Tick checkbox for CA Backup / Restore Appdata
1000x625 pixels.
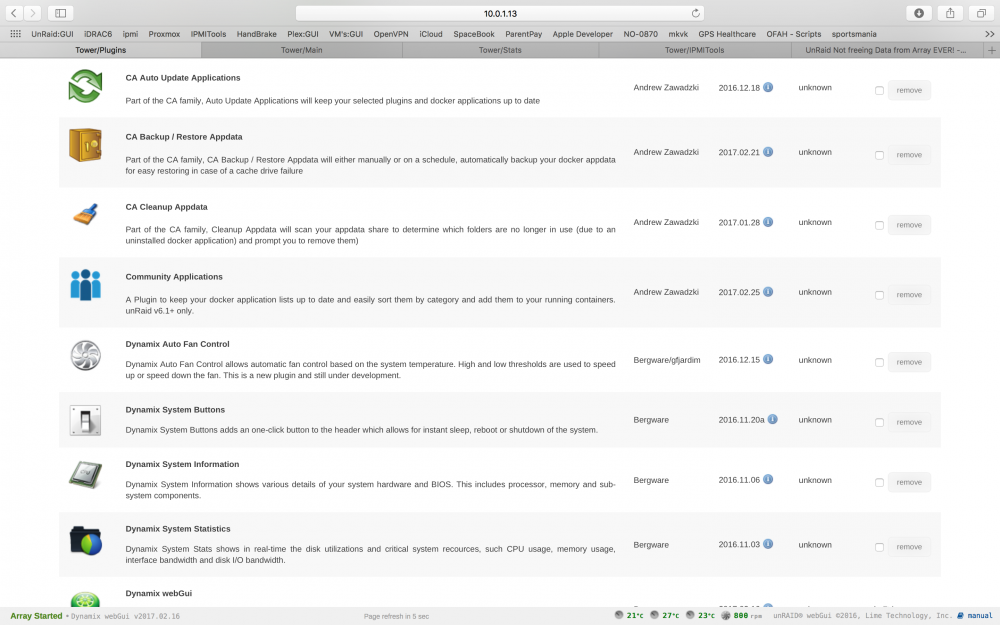pyautogui.click(x=879, y=155)
